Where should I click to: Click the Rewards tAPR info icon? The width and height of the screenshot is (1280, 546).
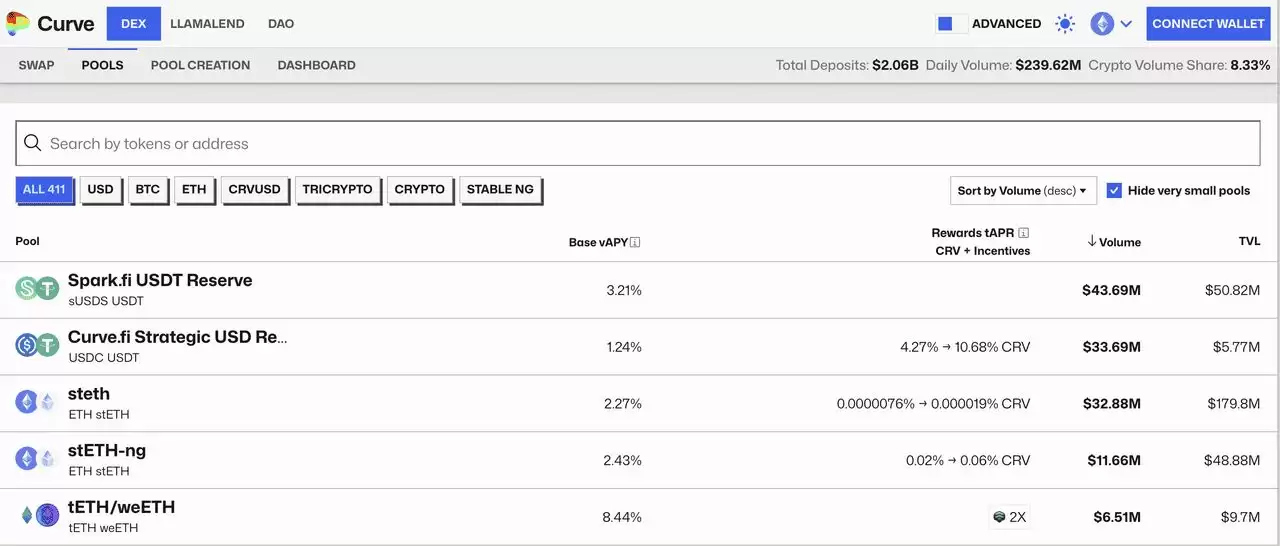1023,233
